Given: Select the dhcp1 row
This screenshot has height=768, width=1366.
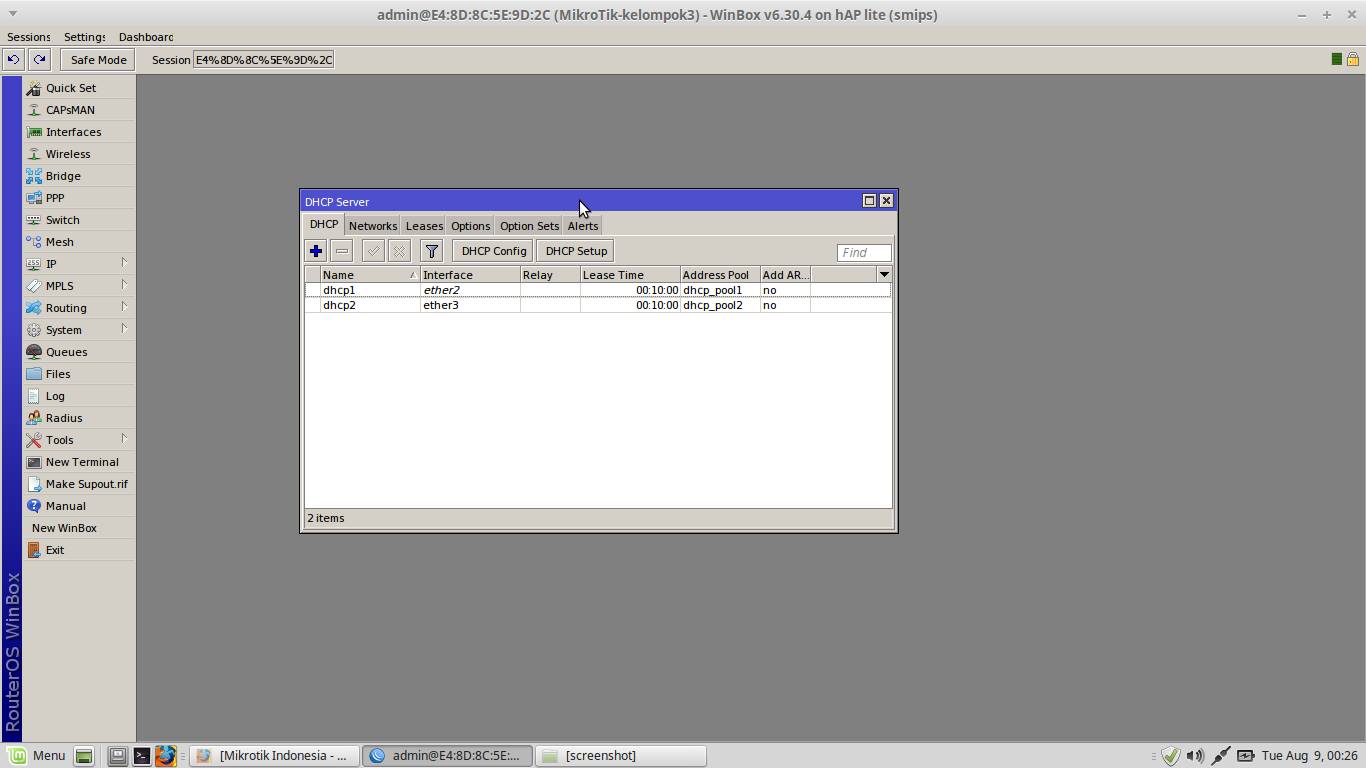Looking at the screenshot, I should [x=598, y=290].
